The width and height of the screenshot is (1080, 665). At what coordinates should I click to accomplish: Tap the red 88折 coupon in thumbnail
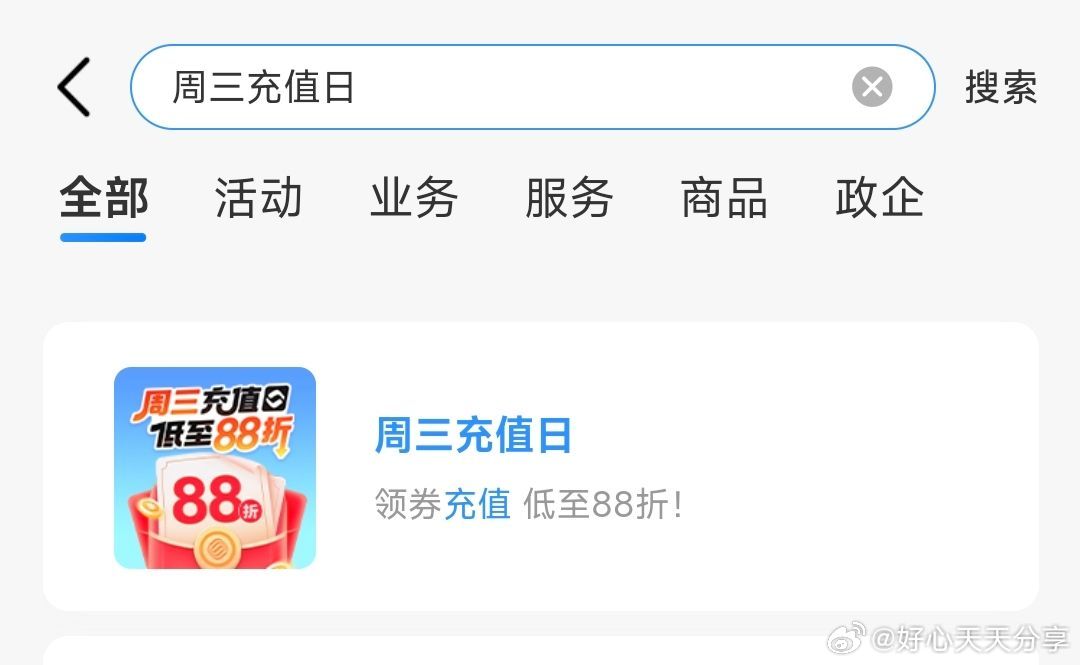pyautogui.click(x=215, y=499)
